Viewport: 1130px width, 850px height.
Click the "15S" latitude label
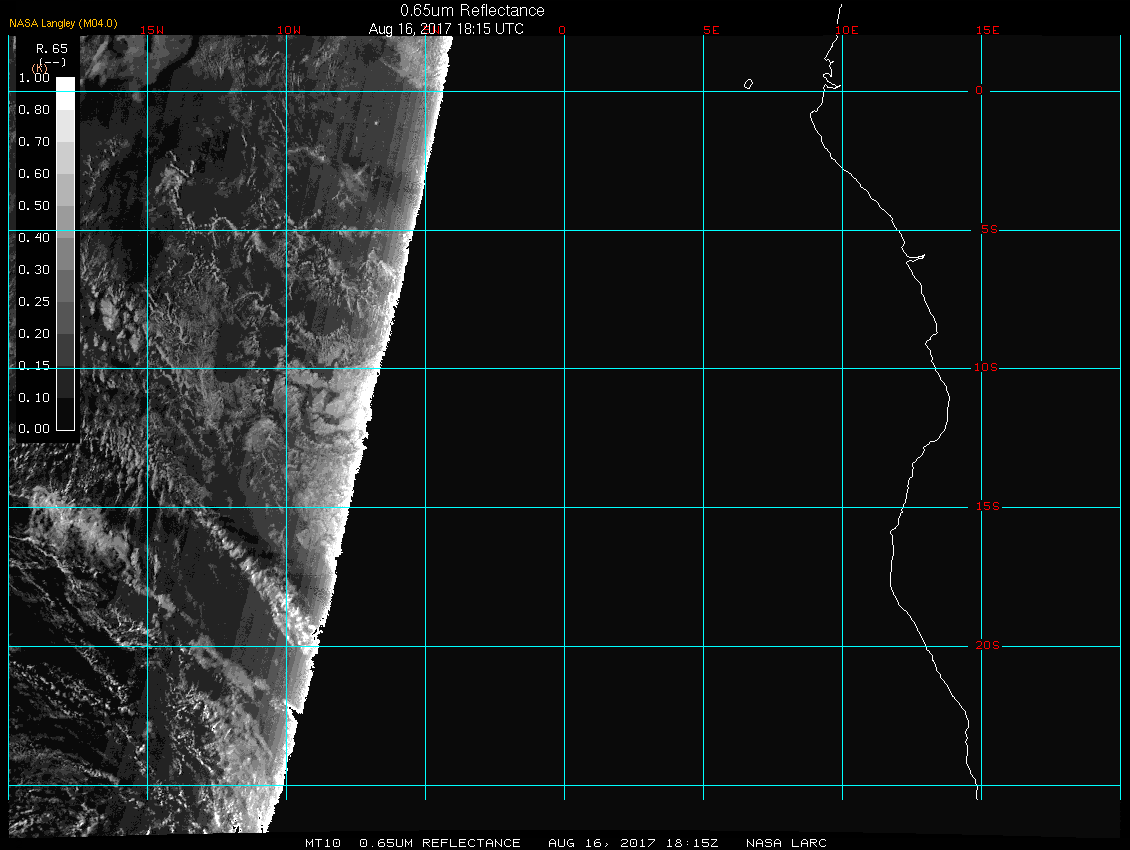click(x=988, y=507)
